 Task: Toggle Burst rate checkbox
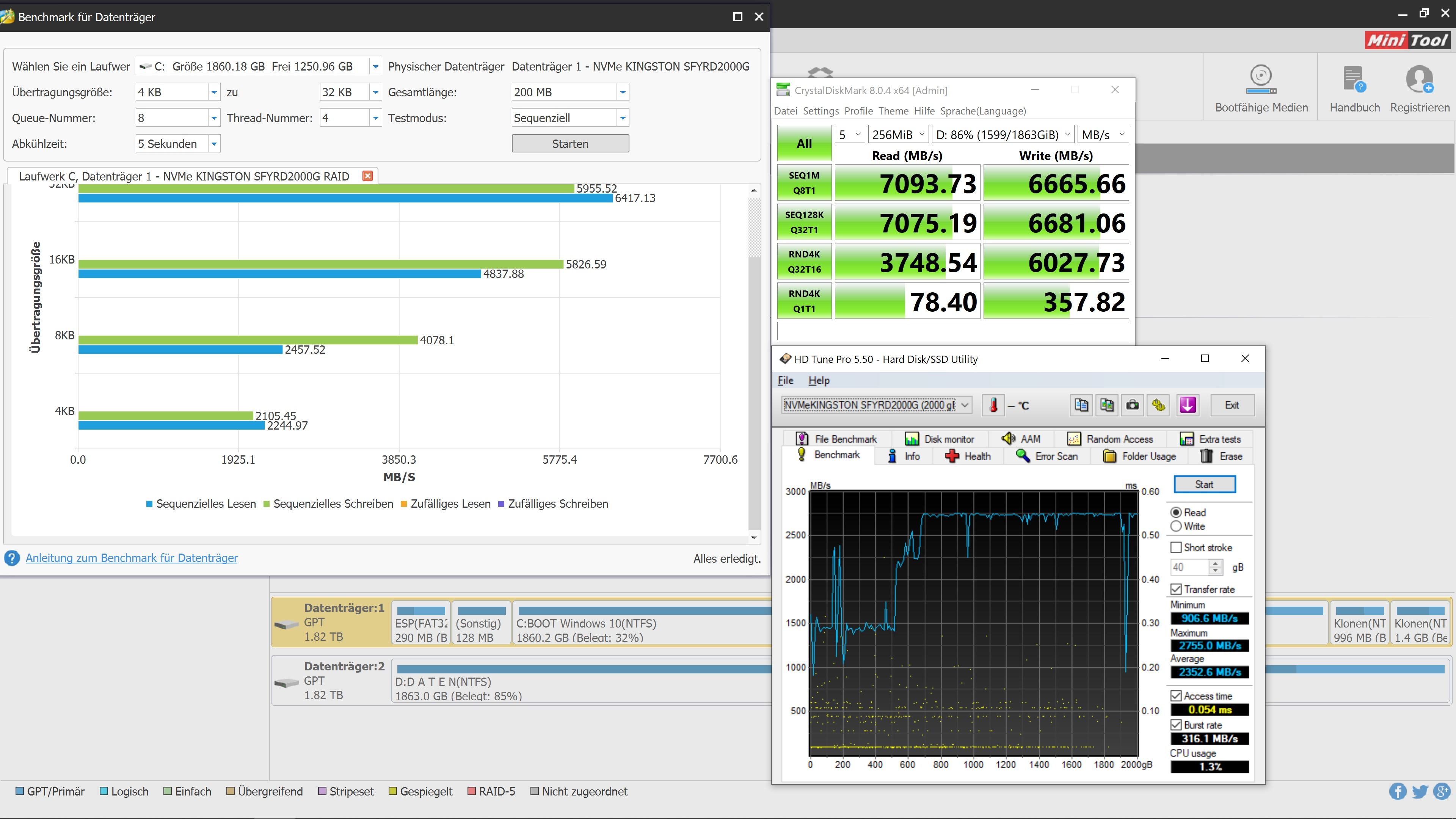point(1176,725)
